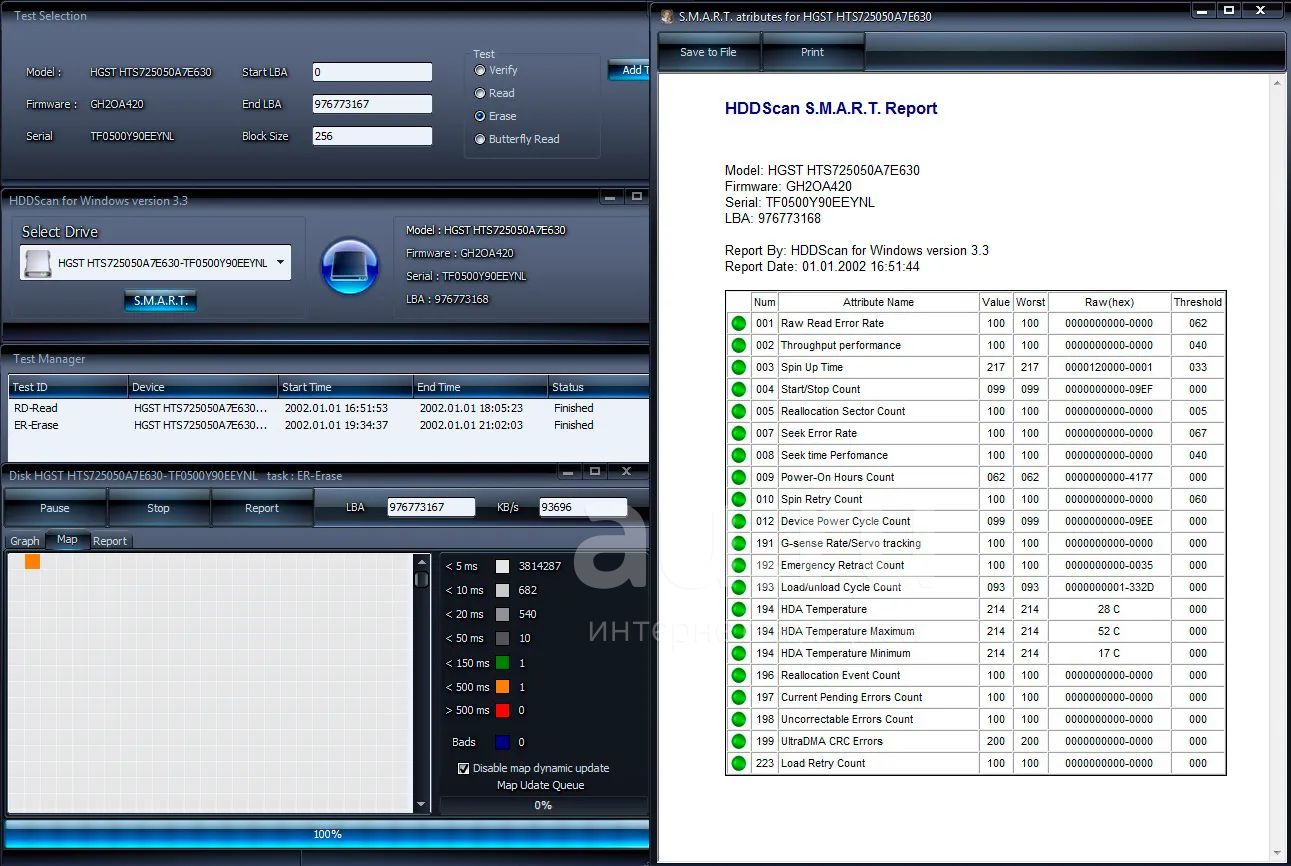Click green swatch for under 150 ms
The image size is (1291, 866).
(502, 663)
